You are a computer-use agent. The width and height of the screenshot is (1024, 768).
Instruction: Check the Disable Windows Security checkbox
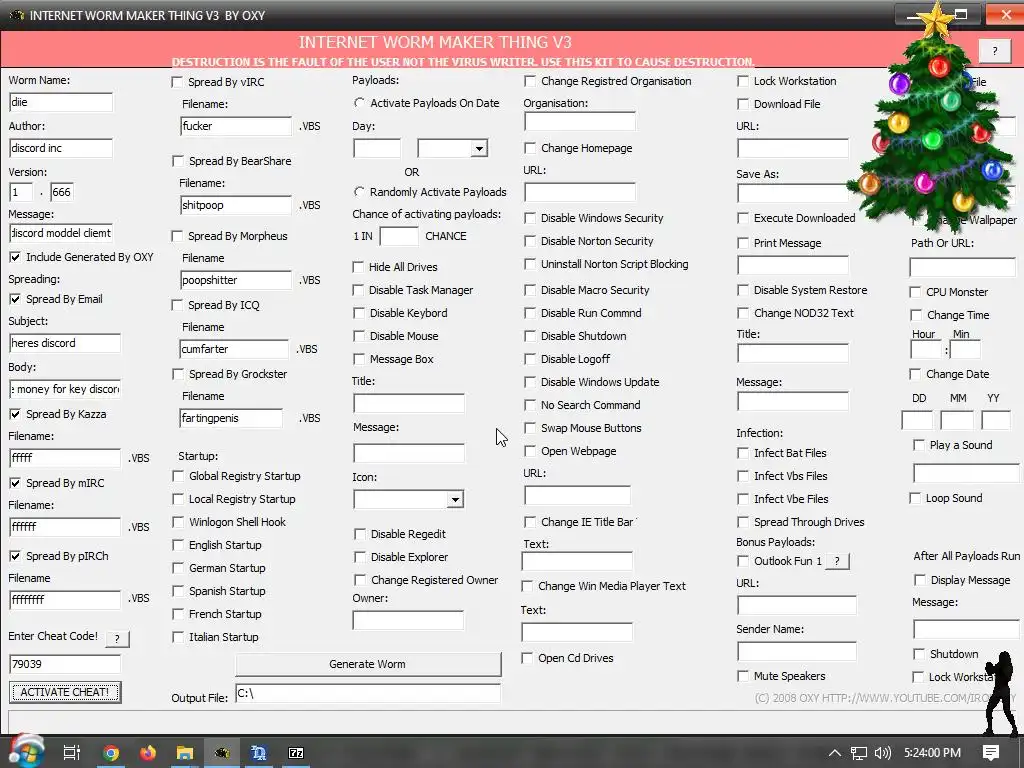pyautogui.click(x=530, y=218)
